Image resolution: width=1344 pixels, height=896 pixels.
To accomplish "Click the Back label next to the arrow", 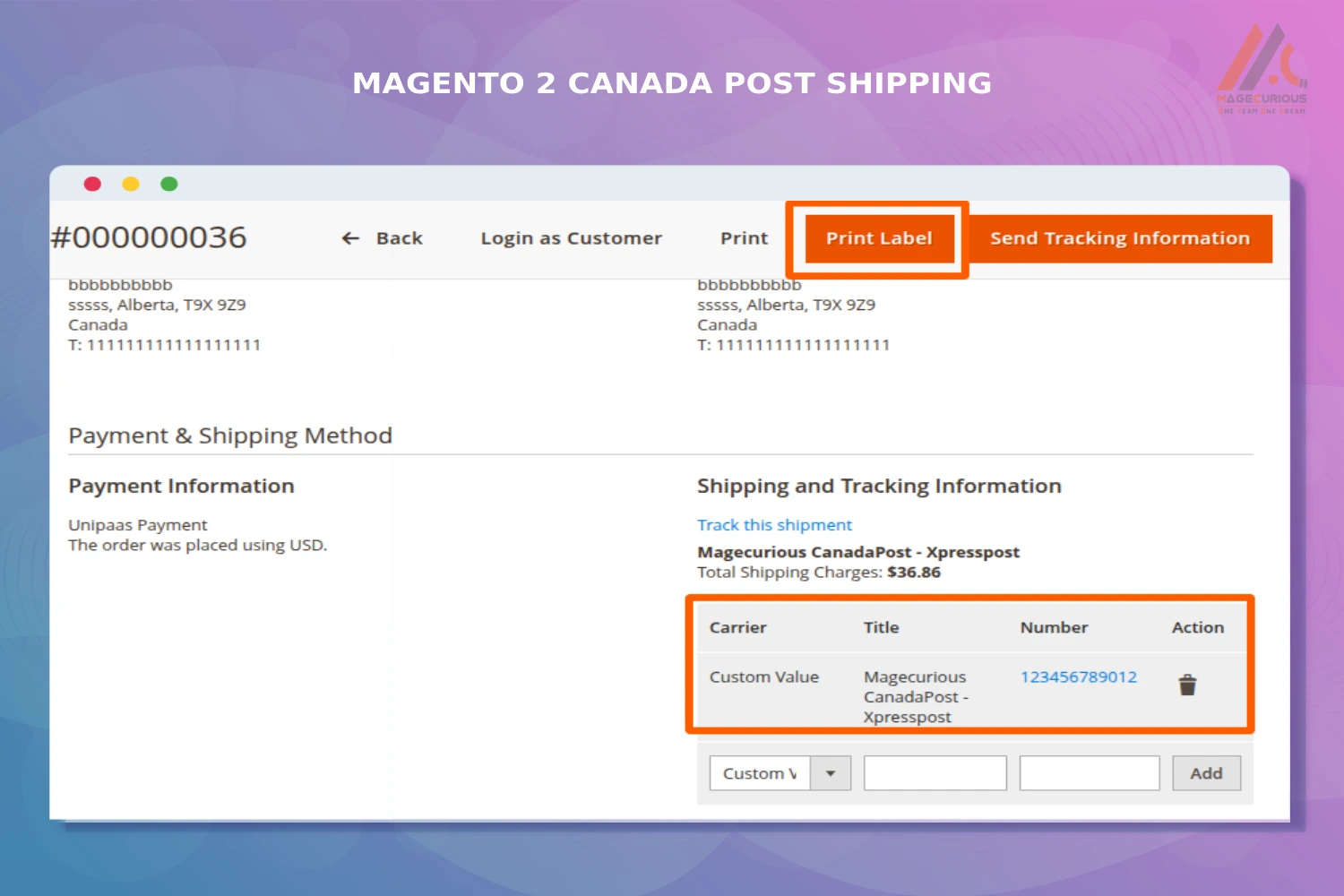I will pyautogui.click(x=399, y=238).
